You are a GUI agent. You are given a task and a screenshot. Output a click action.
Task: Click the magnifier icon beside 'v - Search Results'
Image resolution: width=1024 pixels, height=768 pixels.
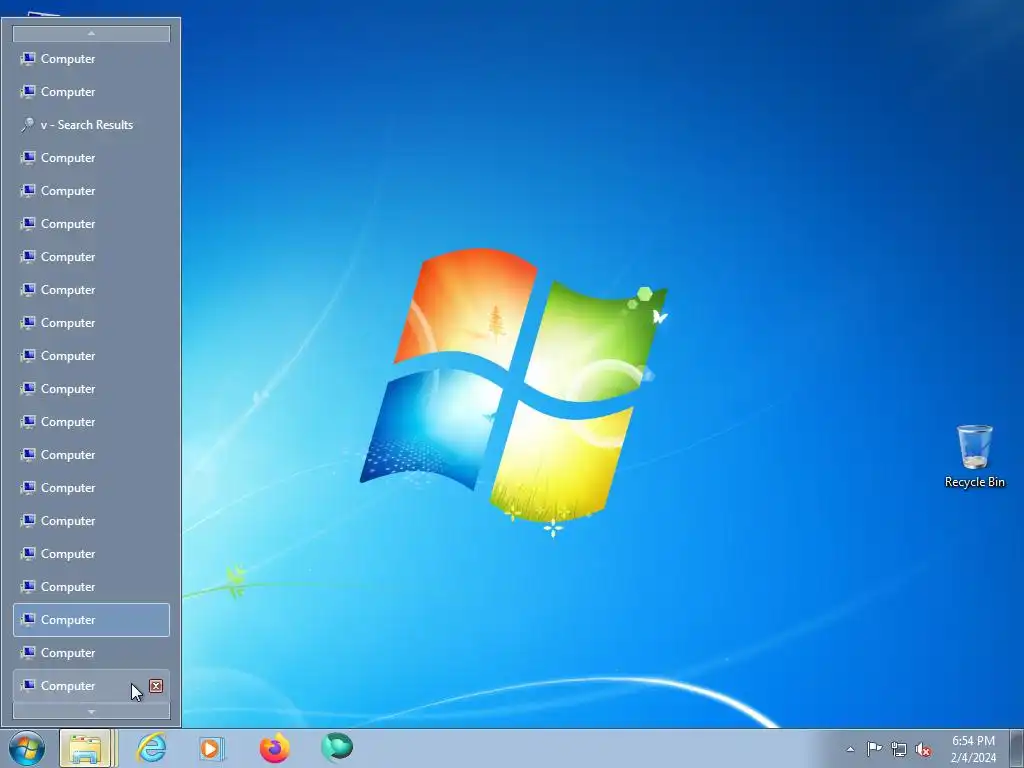pyautogui.click(x=27, y=125)
